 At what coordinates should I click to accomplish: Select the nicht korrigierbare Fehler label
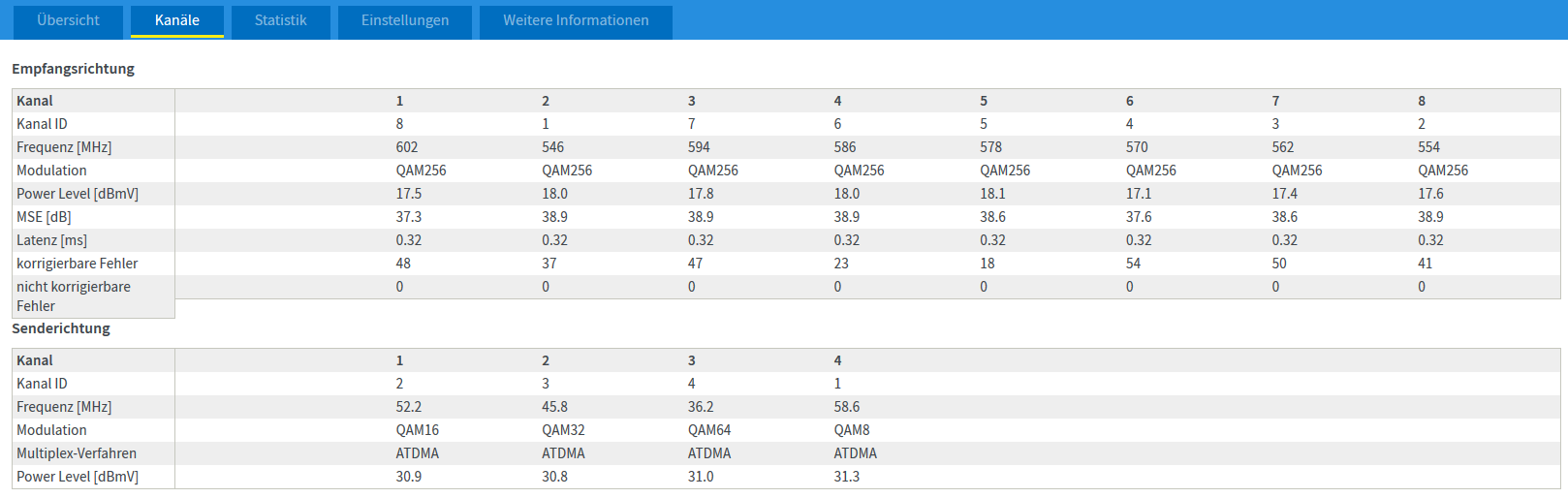pyautogui.click(x=74, y=296)
